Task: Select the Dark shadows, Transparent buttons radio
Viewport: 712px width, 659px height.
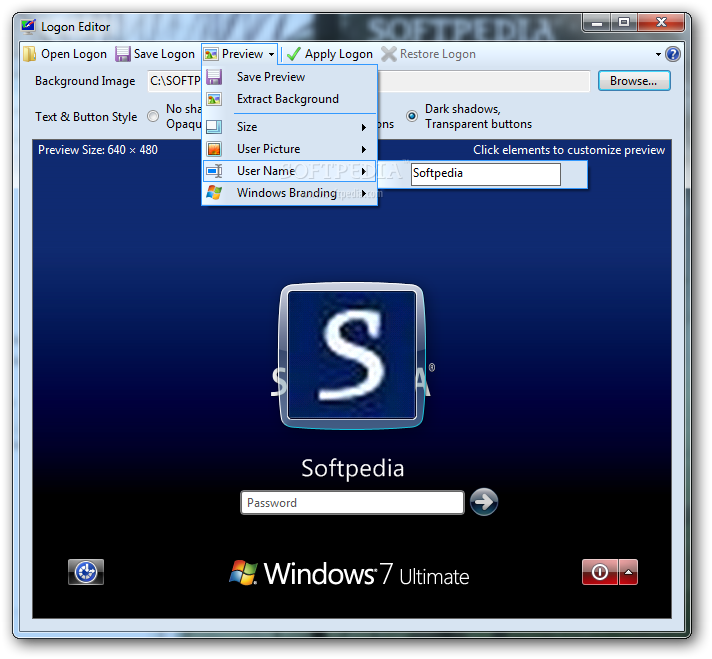Action: click(412, 116)
